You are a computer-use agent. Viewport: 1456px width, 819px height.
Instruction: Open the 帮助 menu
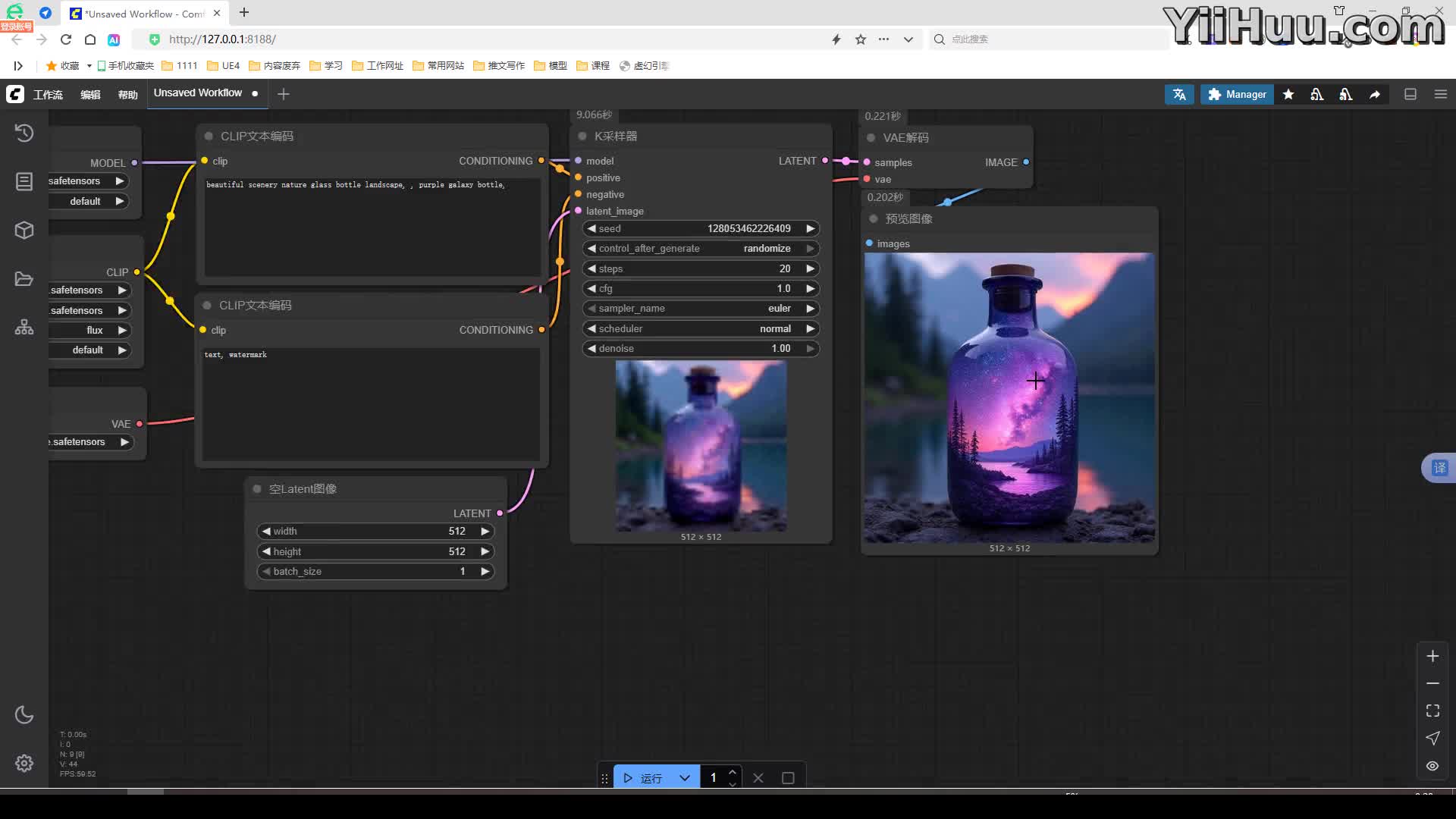click(x=127, y=95)
